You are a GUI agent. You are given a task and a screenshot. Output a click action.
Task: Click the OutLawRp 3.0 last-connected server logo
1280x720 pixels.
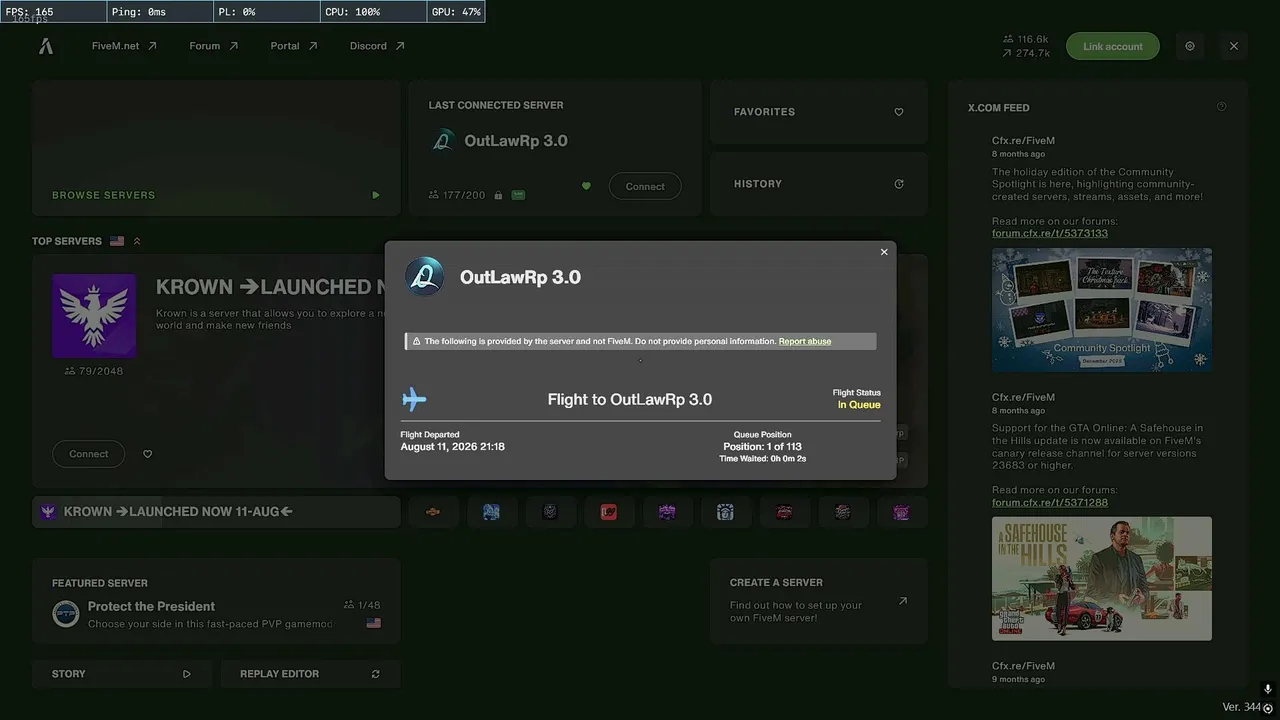click(443, 141)
